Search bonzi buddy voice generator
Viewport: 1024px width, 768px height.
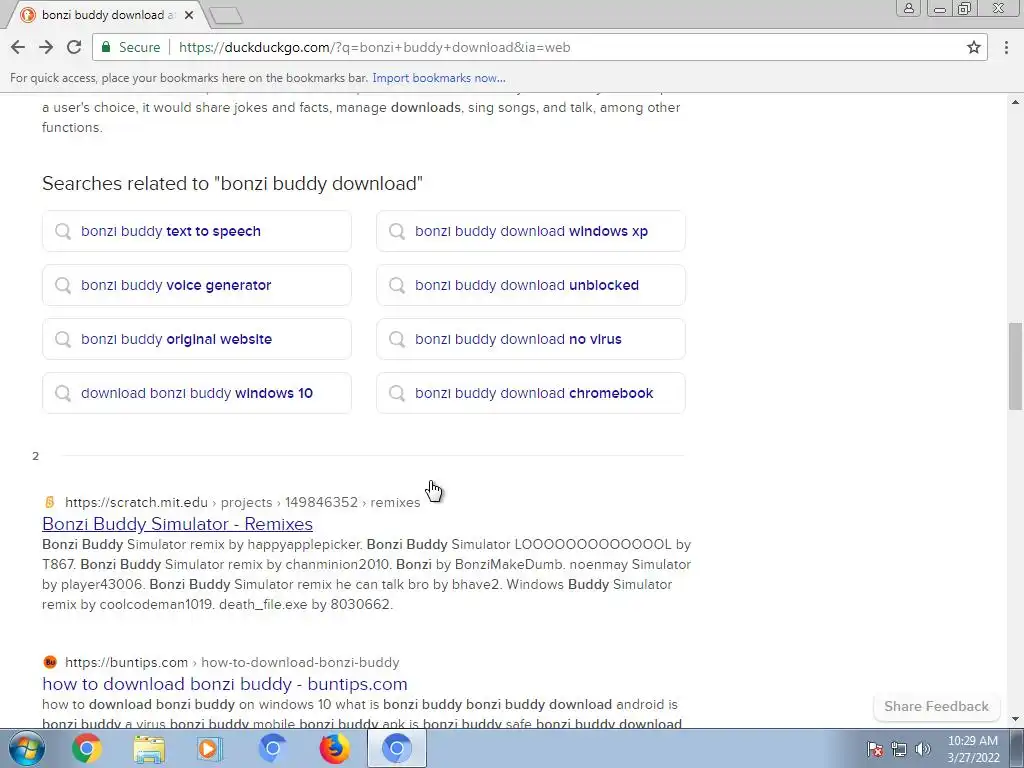[x=197, y=285]
